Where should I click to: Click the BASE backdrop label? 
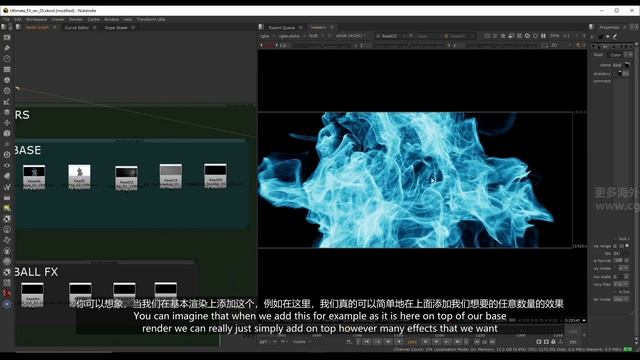point(27,150)
